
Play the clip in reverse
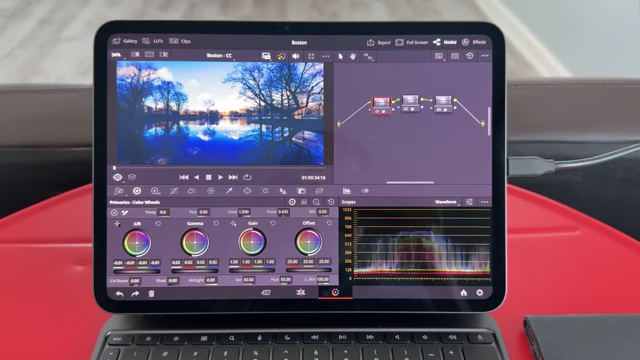[197, 177]
